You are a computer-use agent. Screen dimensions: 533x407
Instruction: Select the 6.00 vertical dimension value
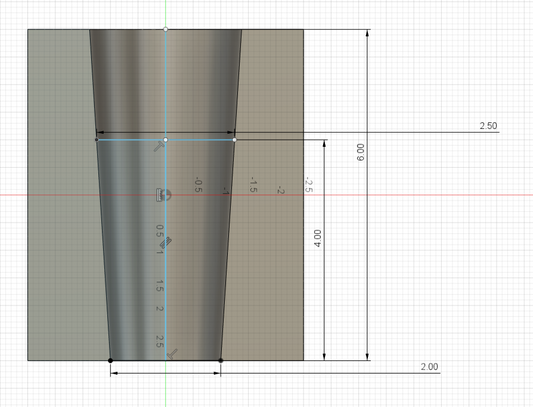pyautogui.click(x=360, y=152)
